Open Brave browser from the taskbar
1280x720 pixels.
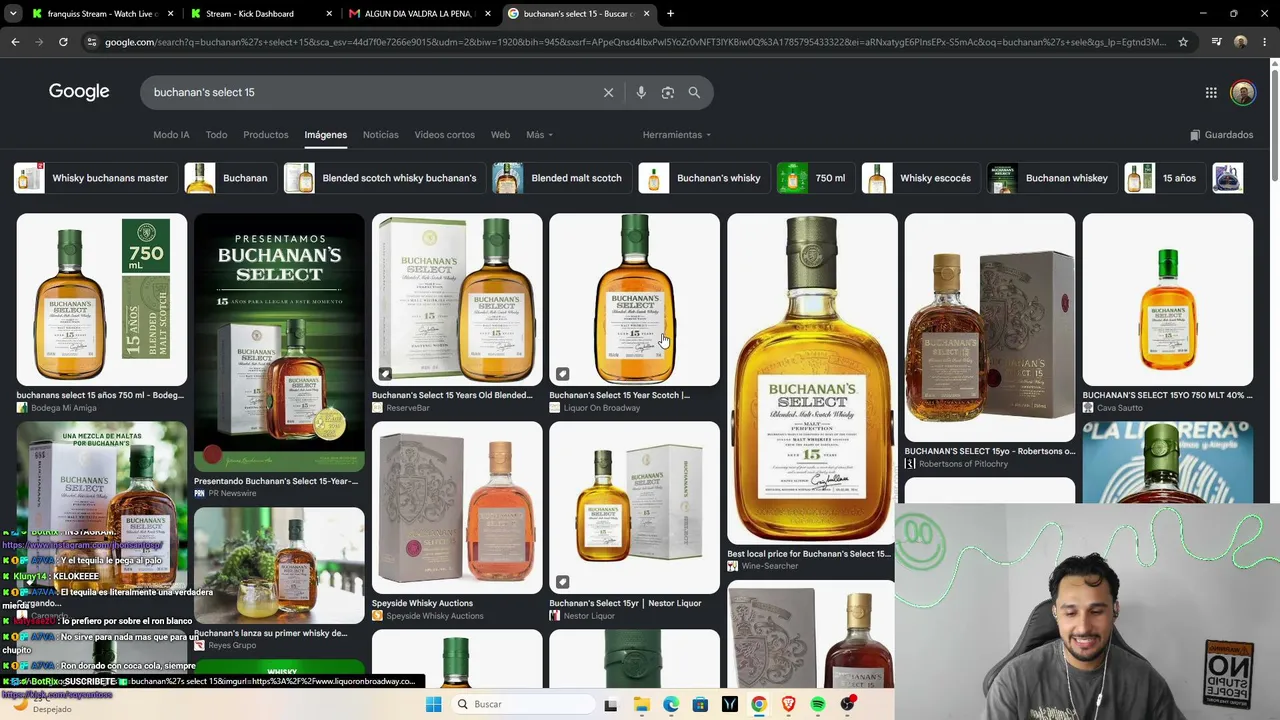pyautogui.click(x=788, y=704)
